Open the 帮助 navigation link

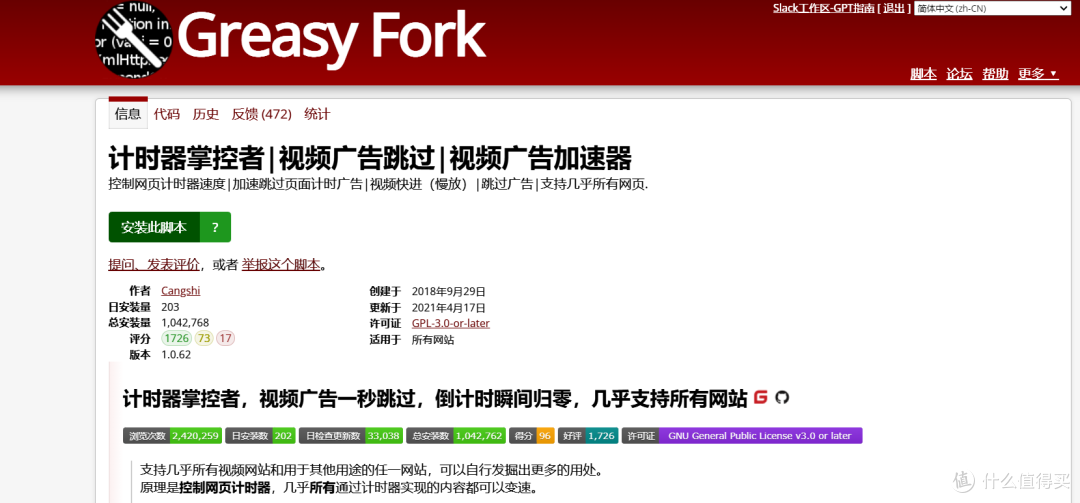click(995, 74)
